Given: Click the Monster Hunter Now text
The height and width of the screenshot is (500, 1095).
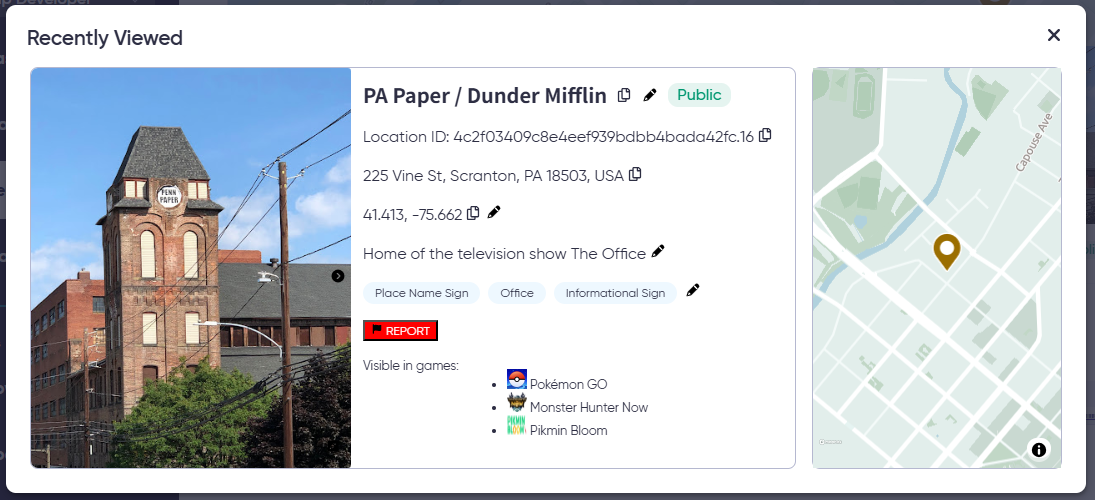Looking at the screenshot, I should click(x=589, y=407).
